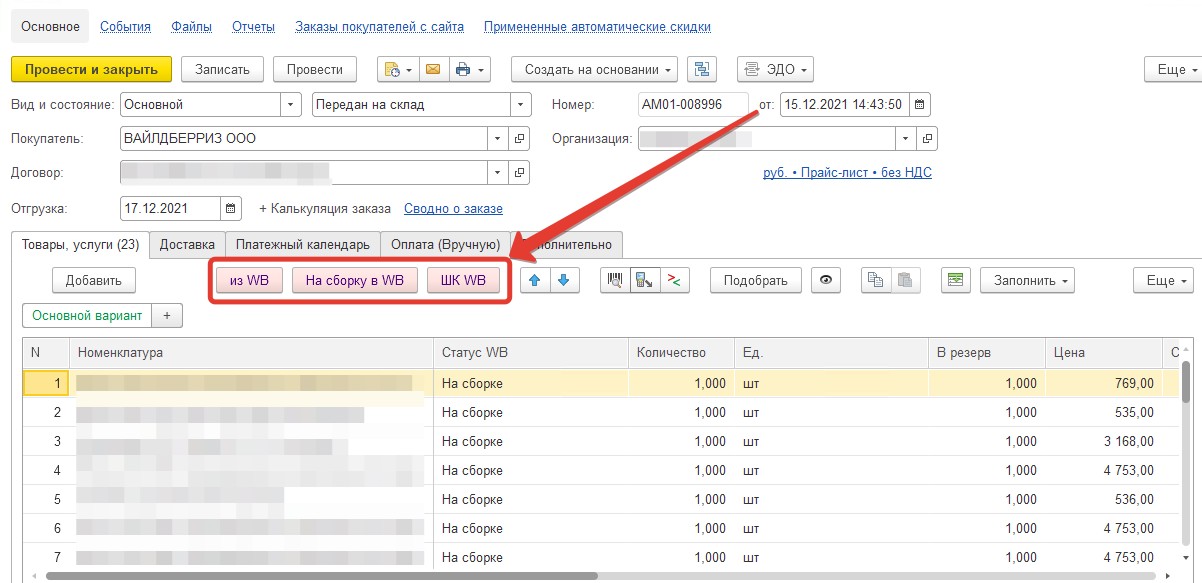Click the Количество column header
1202x583 pixels.
click(x=680, y=352)
